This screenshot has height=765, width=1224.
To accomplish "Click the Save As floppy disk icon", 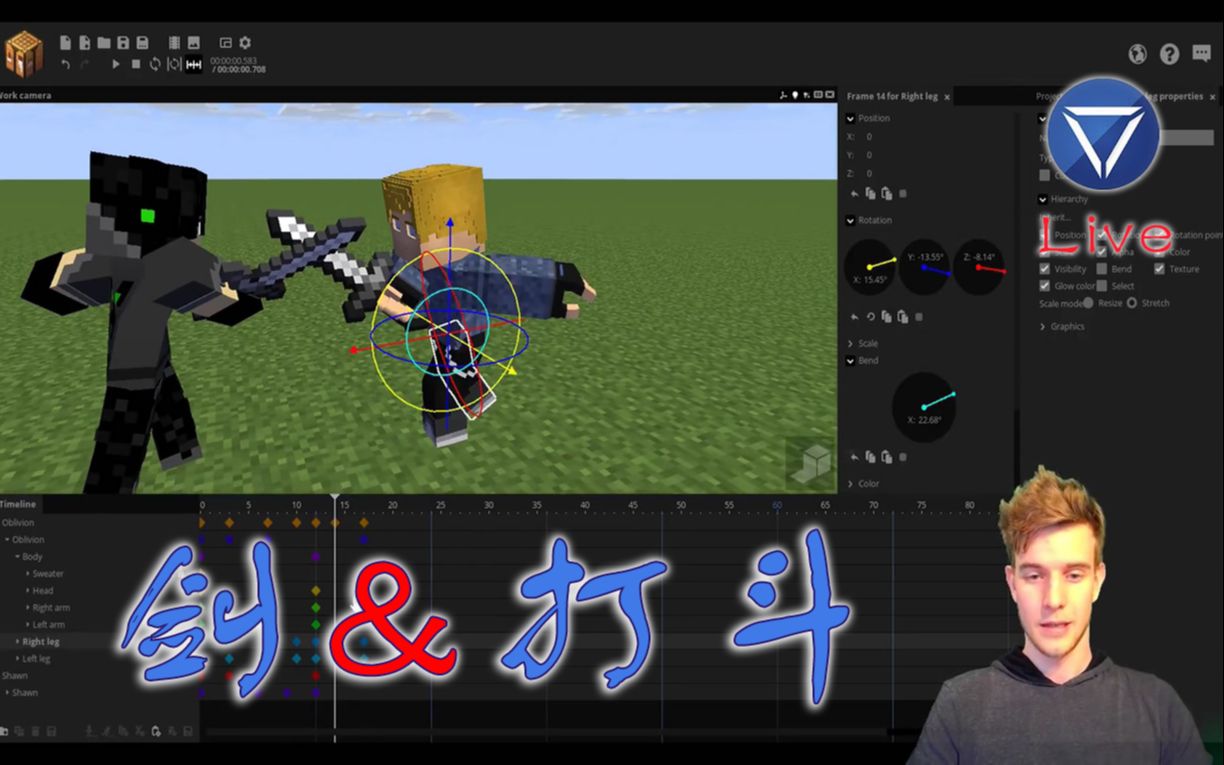I will tap(142, 43).
